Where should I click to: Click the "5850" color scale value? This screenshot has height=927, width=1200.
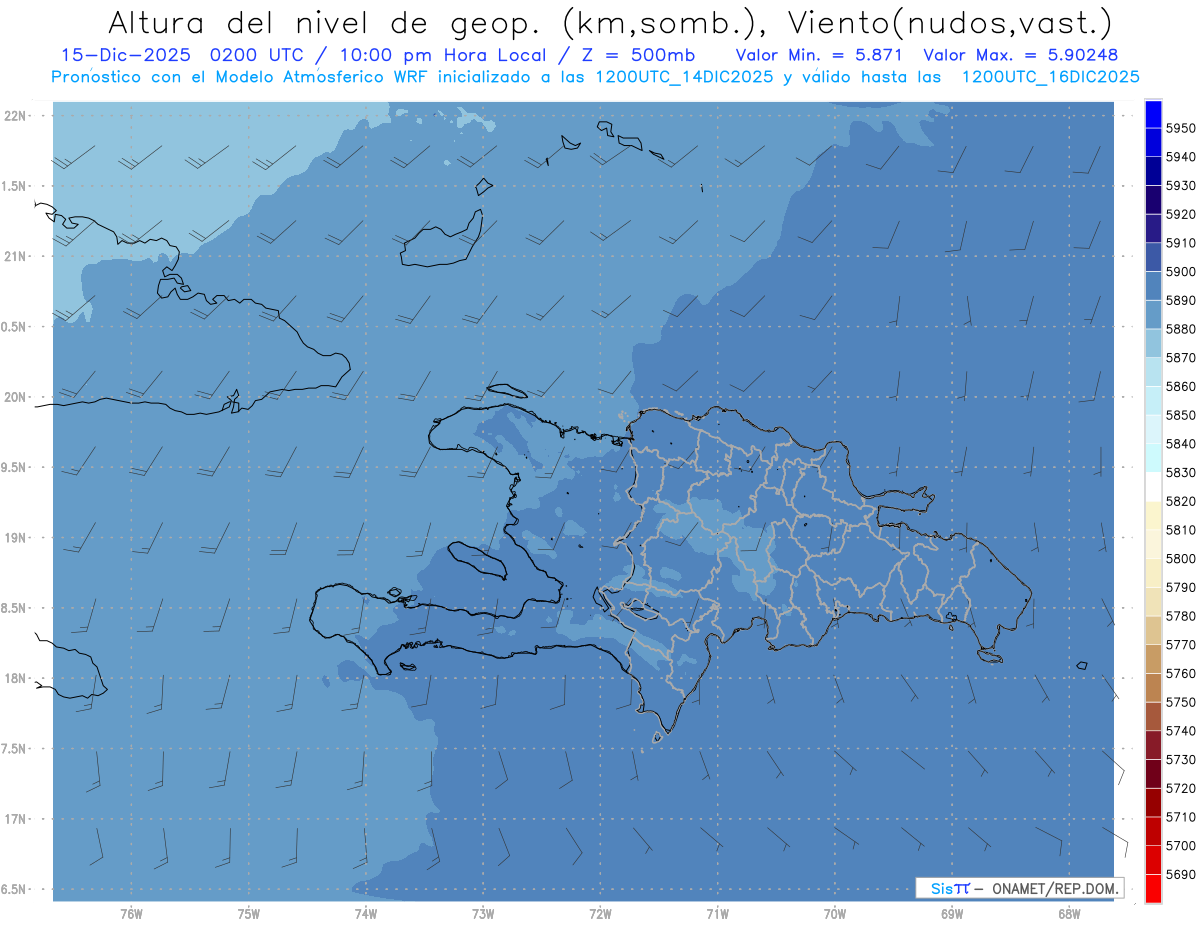coord(1180,415)
